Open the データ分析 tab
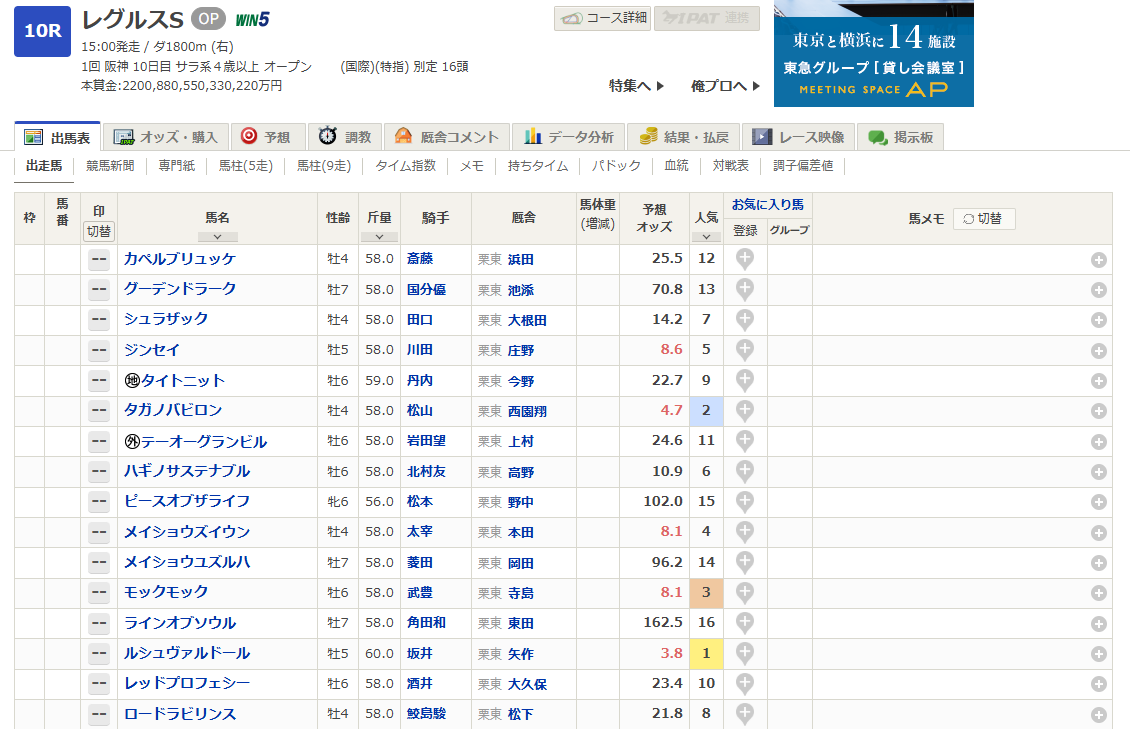The image size is (1130, 729). pos(571,137)
